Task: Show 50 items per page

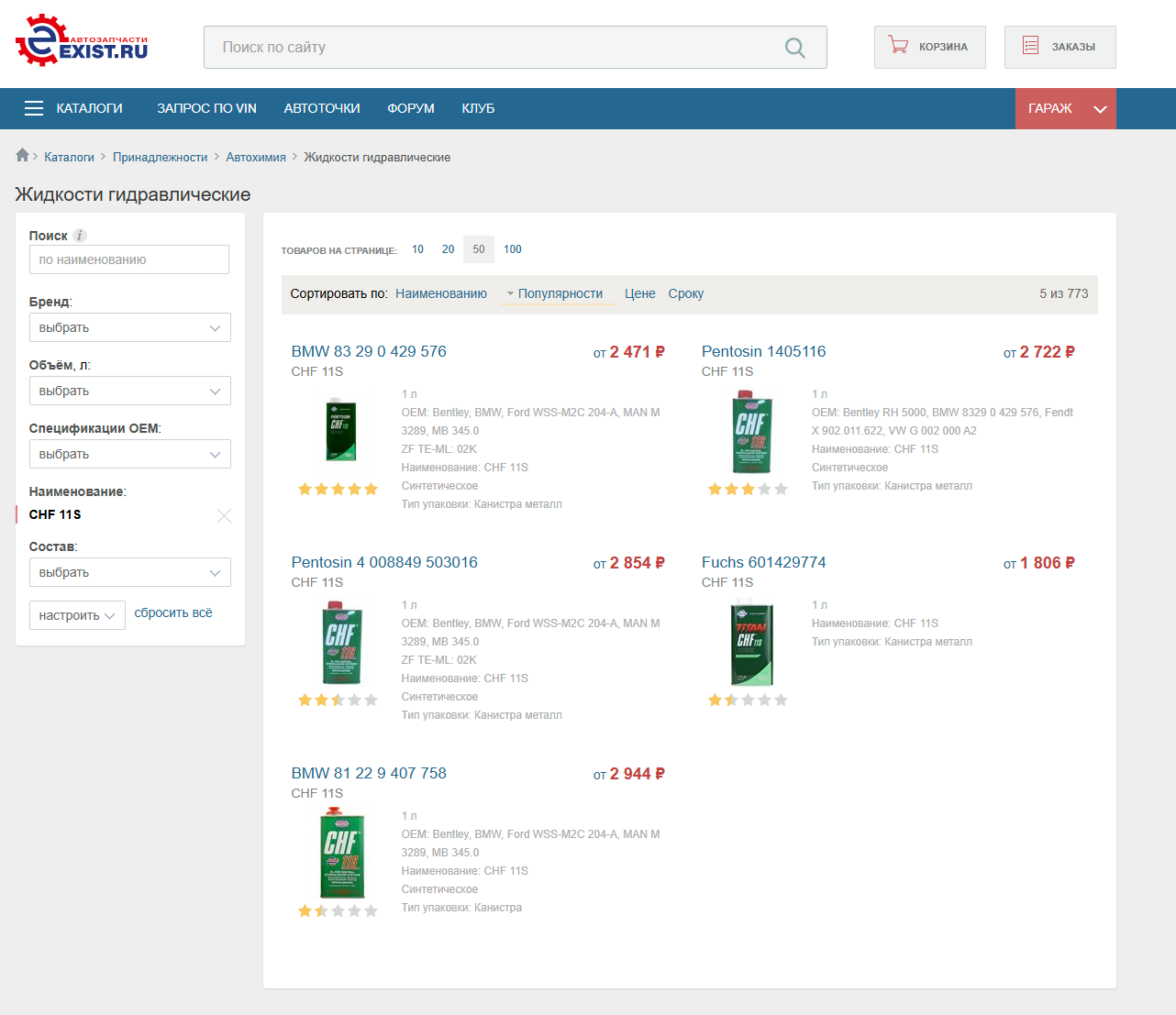Action: [x=479, y=249]
